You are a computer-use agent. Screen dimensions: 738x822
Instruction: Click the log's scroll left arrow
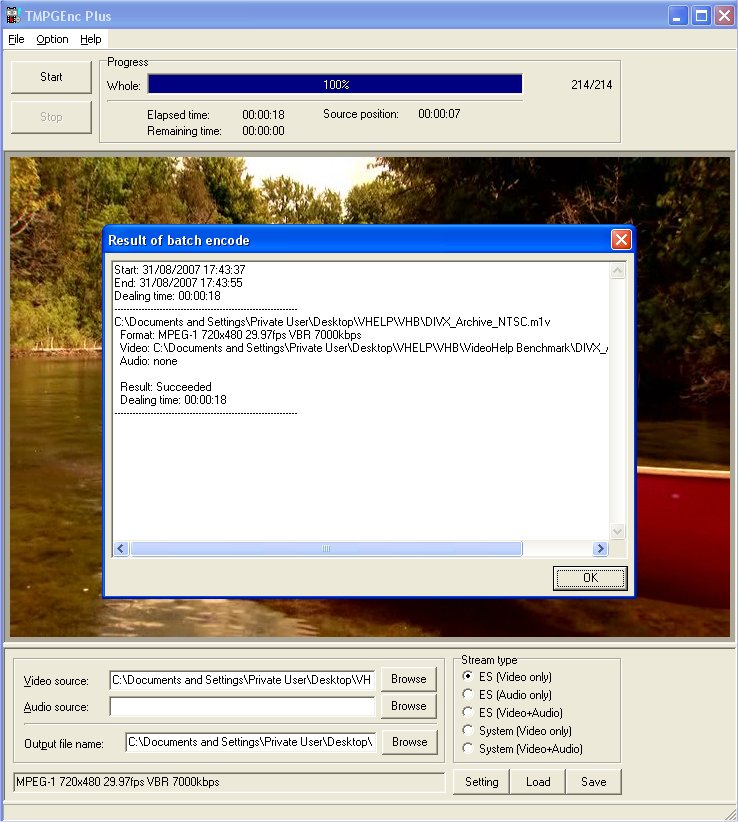coord(121,548)
